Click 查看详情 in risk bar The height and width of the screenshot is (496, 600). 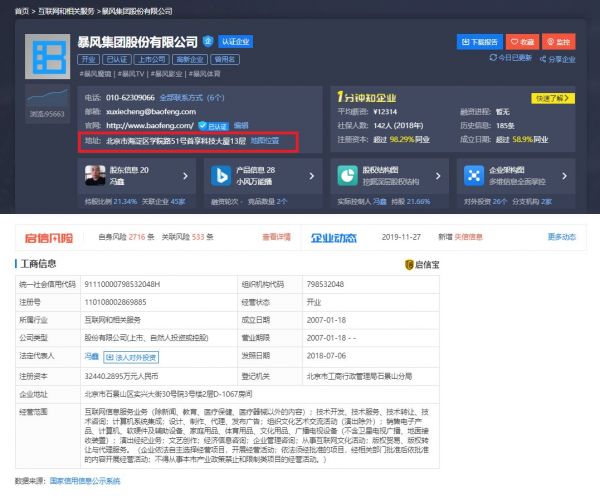276,237
